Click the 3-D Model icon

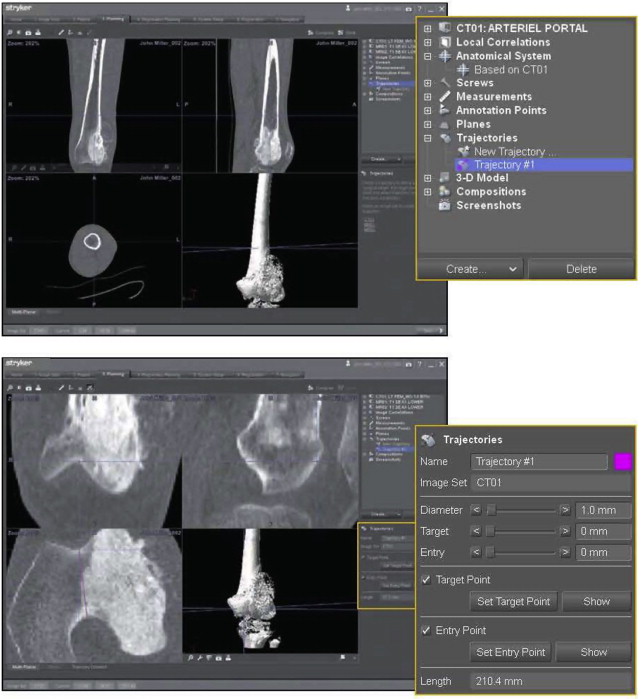(445, 178)
